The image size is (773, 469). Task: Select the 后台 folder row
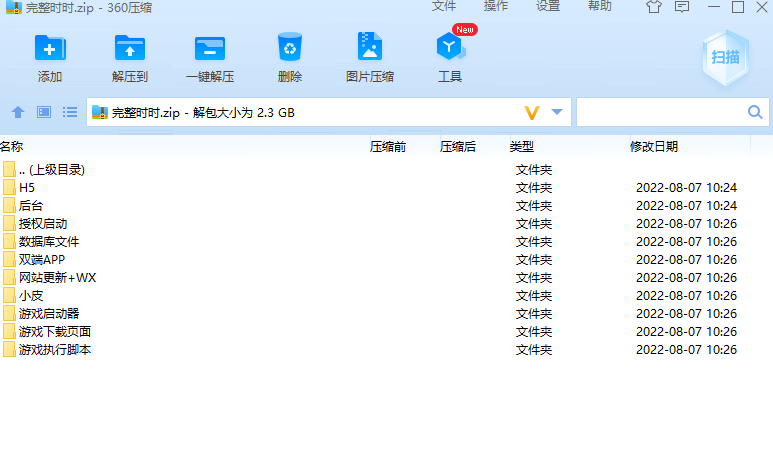[x=386, y=206]
